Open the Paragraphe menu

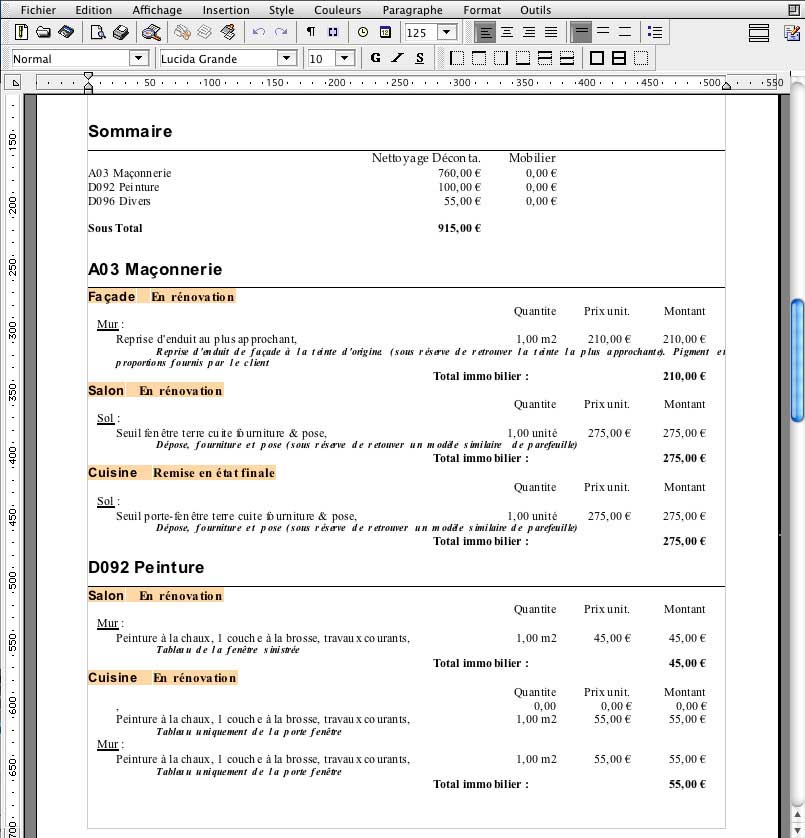pos(412,10)
